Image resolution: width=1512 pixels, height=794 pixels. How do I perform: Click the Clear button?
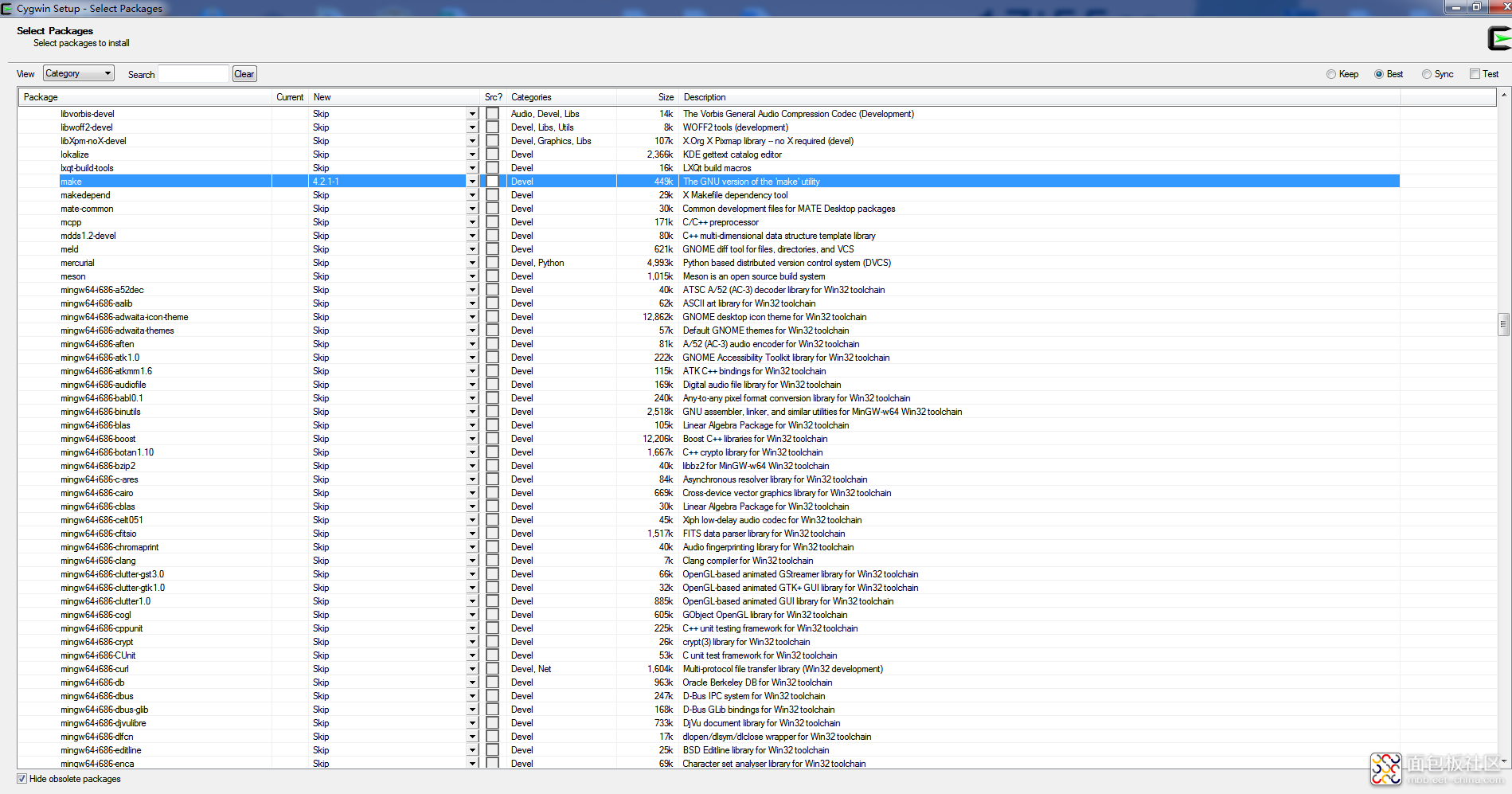point(244,74)
